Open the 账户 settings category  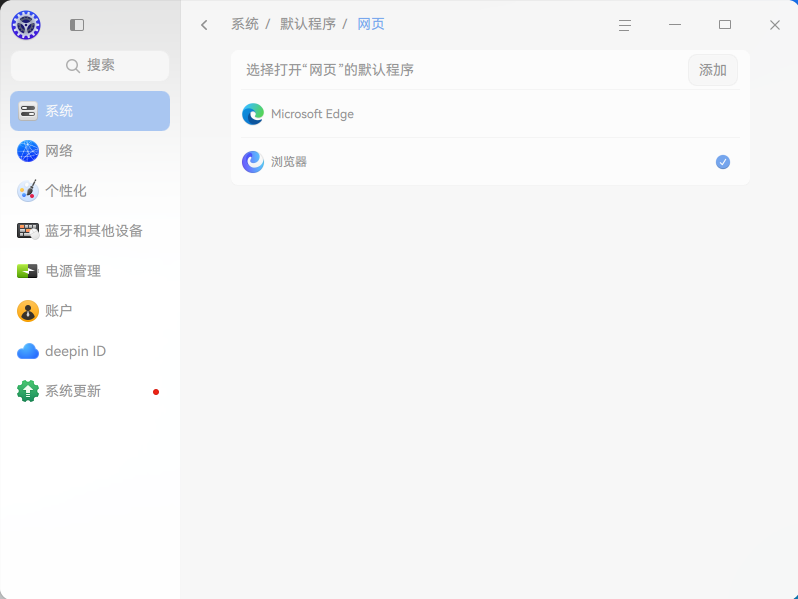coord(90,311)
